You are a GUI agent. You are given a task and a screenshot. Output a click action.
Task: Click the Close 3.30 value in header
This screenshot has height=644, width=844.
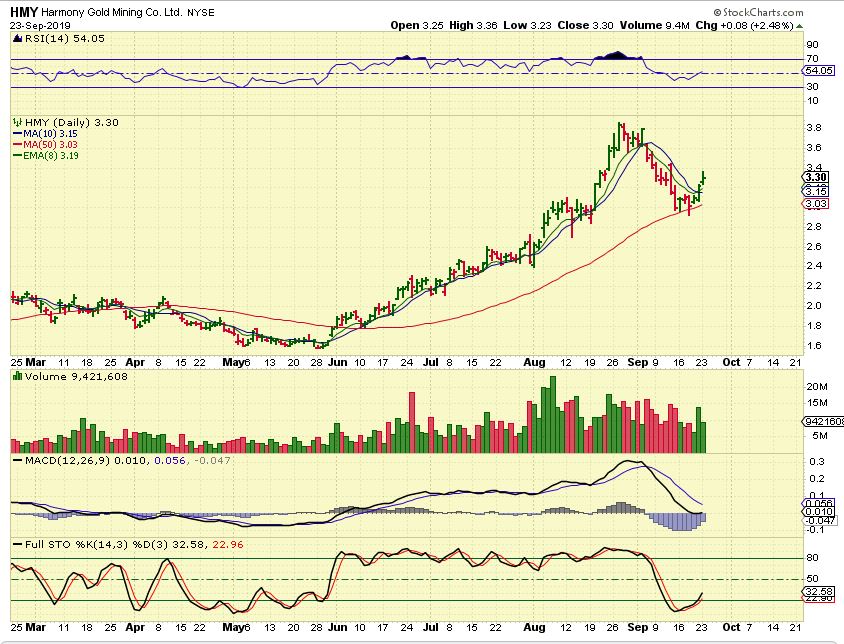tap(585, 25)
